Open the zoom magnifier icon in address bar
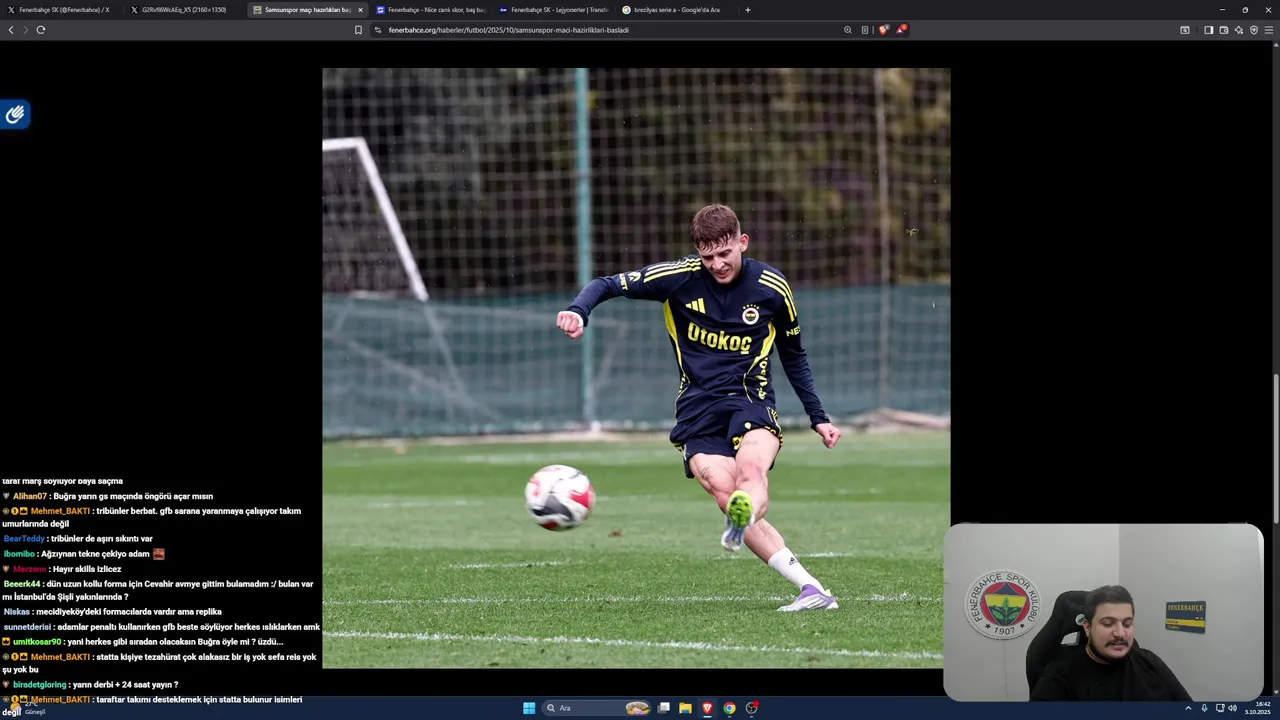 (848, 30)
